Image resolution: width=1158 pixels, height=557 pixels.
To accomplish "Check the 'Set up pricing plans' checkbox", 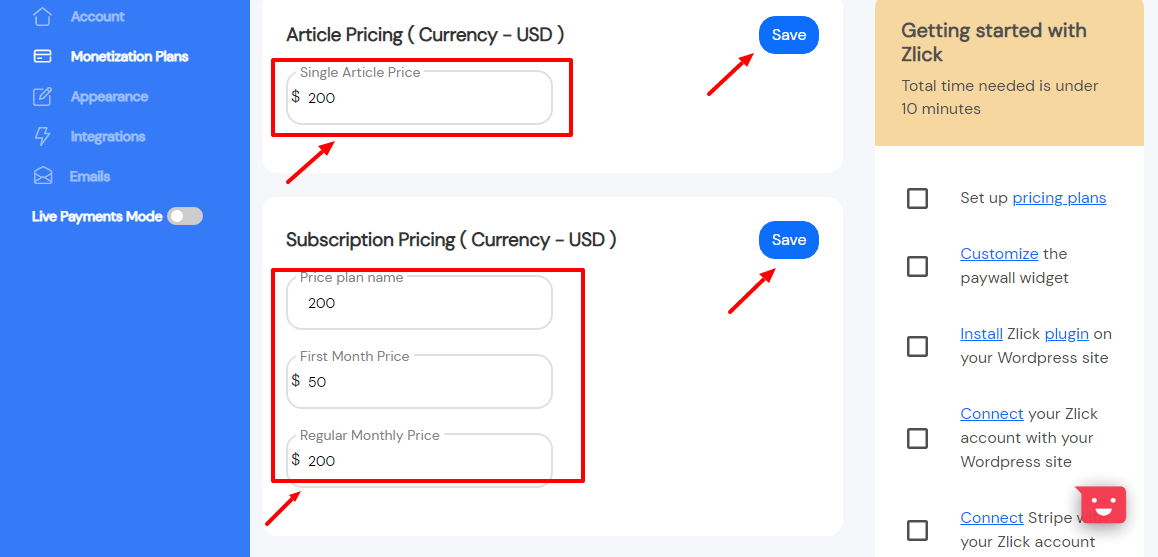I will (x=917, y=199).
